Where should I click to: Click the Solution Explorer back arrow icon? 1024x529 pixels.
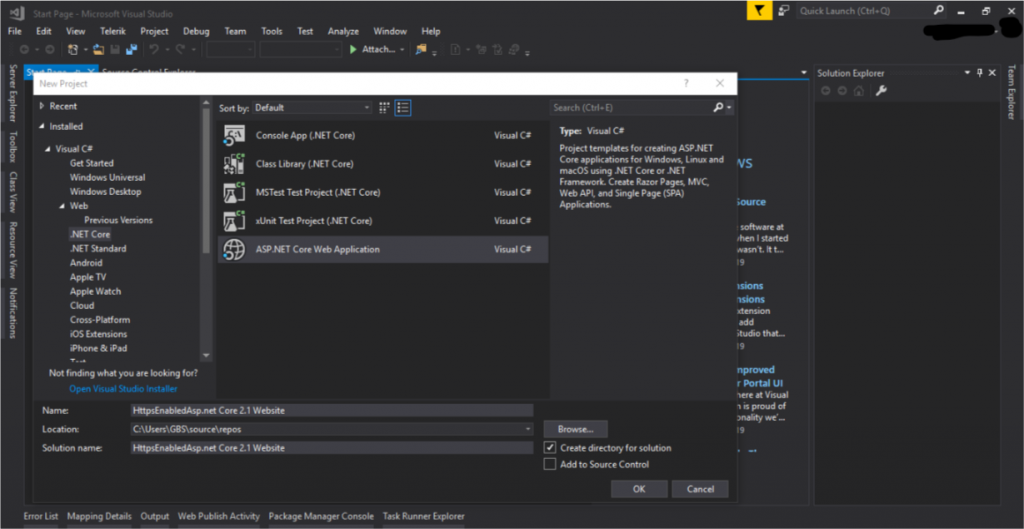[x=825, y=91]
